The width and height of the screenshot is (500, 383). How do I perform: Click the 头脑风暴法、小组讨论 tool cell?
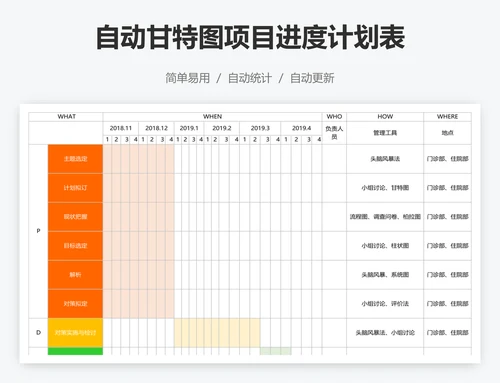[x=385, y=333]
